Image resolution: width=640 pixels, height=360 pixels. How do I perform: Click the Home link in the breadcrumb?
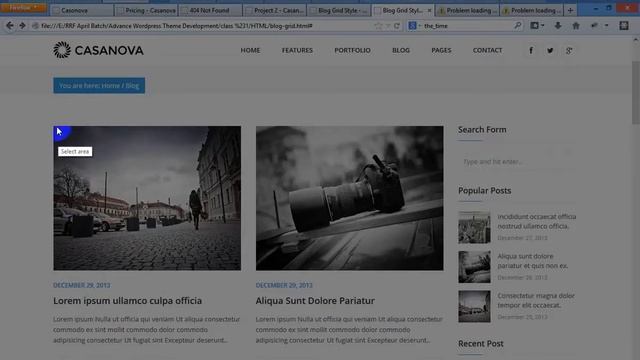click(x=111, y=86)
